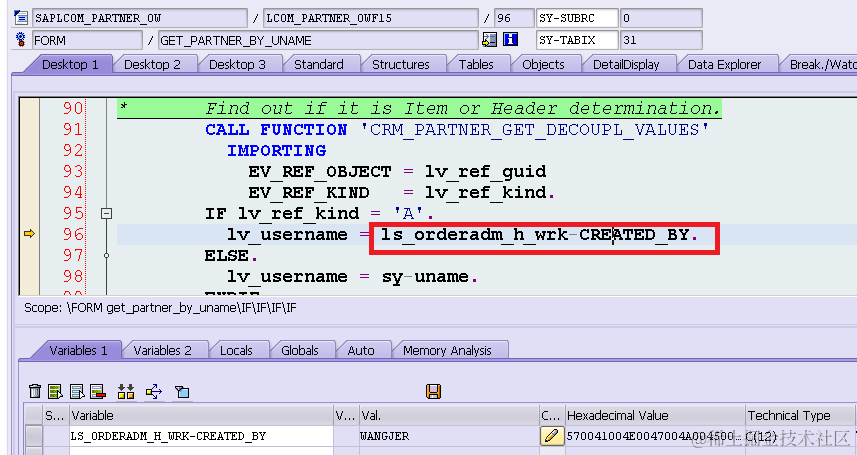Click the Val. column header

pyautogui.click(x=449, y=416)
